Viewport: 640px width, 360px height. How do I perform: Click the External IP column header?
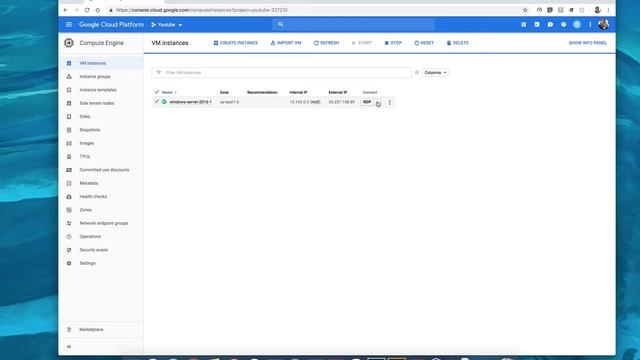click(x=338, y=93)
